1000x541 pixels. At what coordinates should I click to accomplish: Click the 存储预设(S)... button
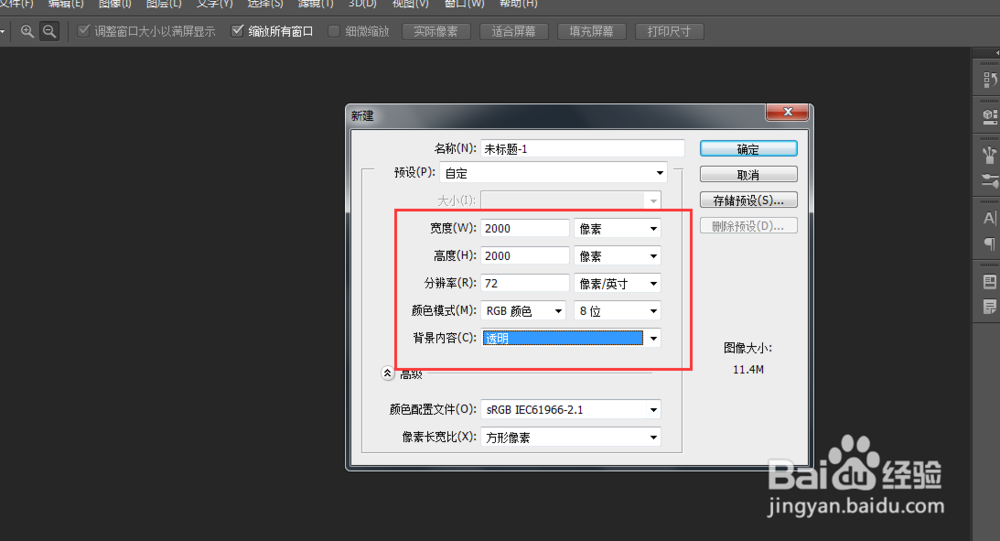pyautogui.click(x=749, y=200)
